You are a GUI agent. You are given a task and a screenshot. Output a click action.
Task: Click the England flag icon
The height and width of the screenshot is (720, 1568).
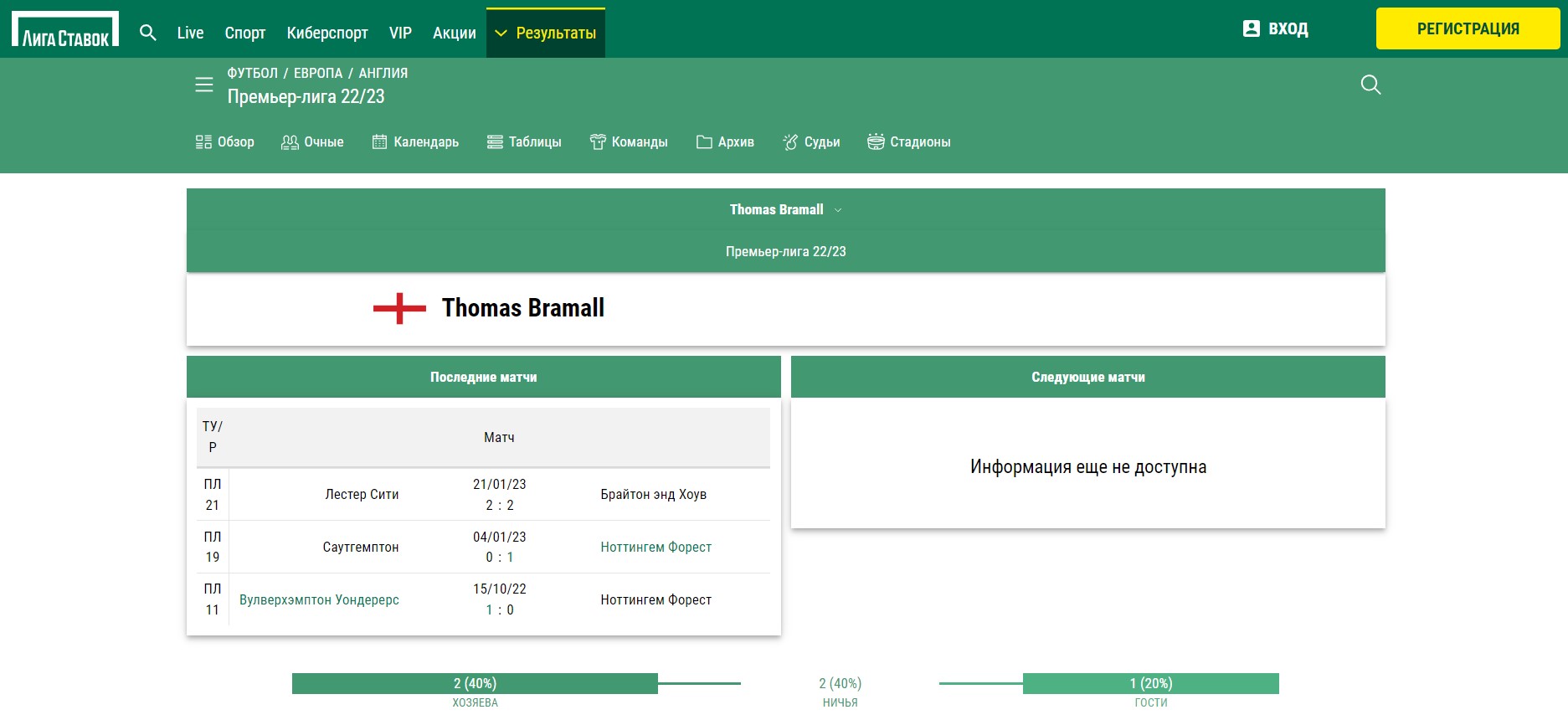pyautogui.click(x=399, y=308)
